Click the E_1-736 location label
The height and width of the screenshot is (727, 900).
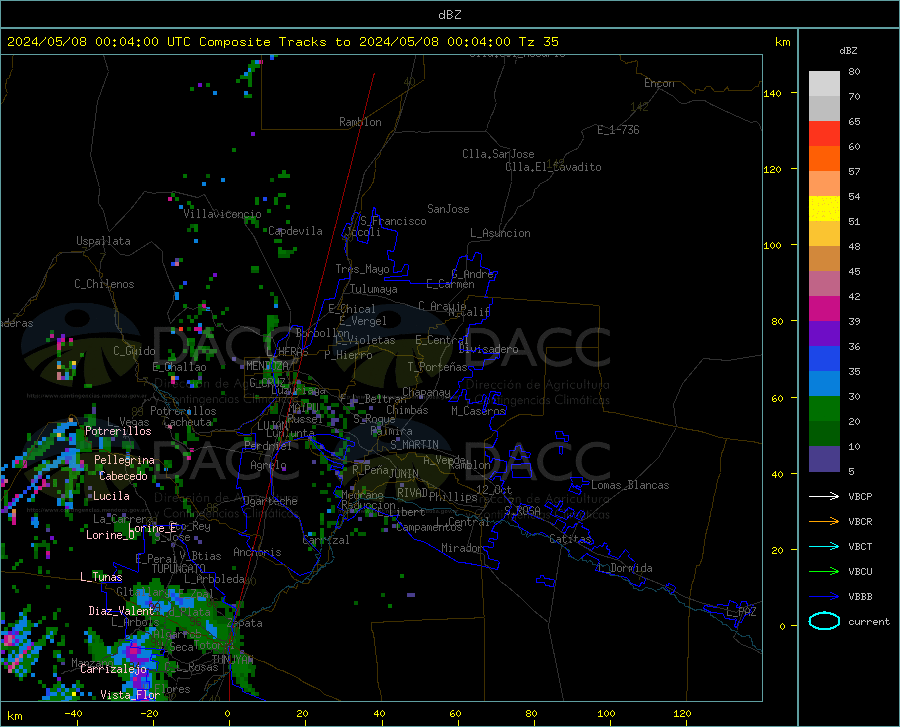point(618,130)
